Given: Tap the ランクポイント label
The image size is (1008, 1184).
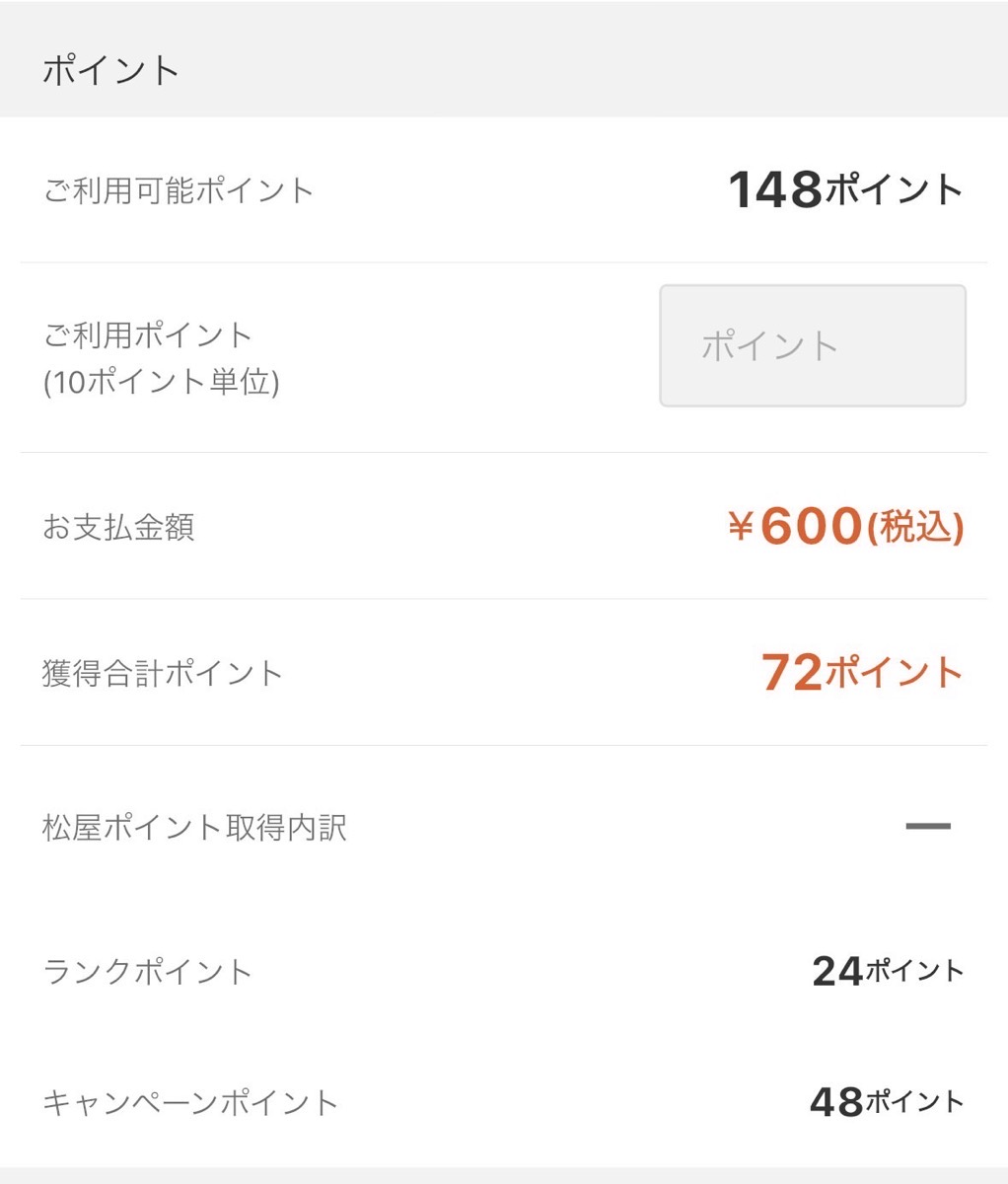Looking at the screenshot, I should [148, 972].
